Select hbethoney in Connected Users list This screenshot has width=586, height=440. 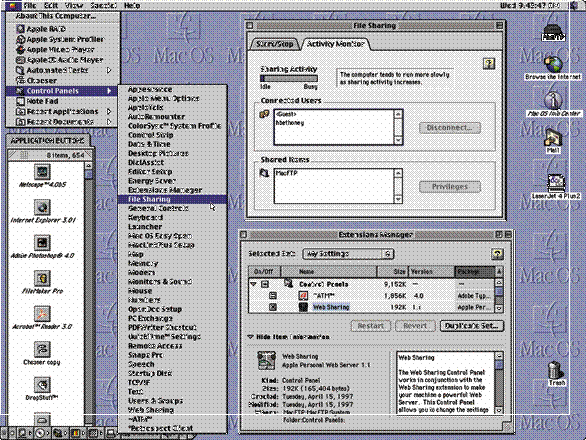tap(290, 123)
